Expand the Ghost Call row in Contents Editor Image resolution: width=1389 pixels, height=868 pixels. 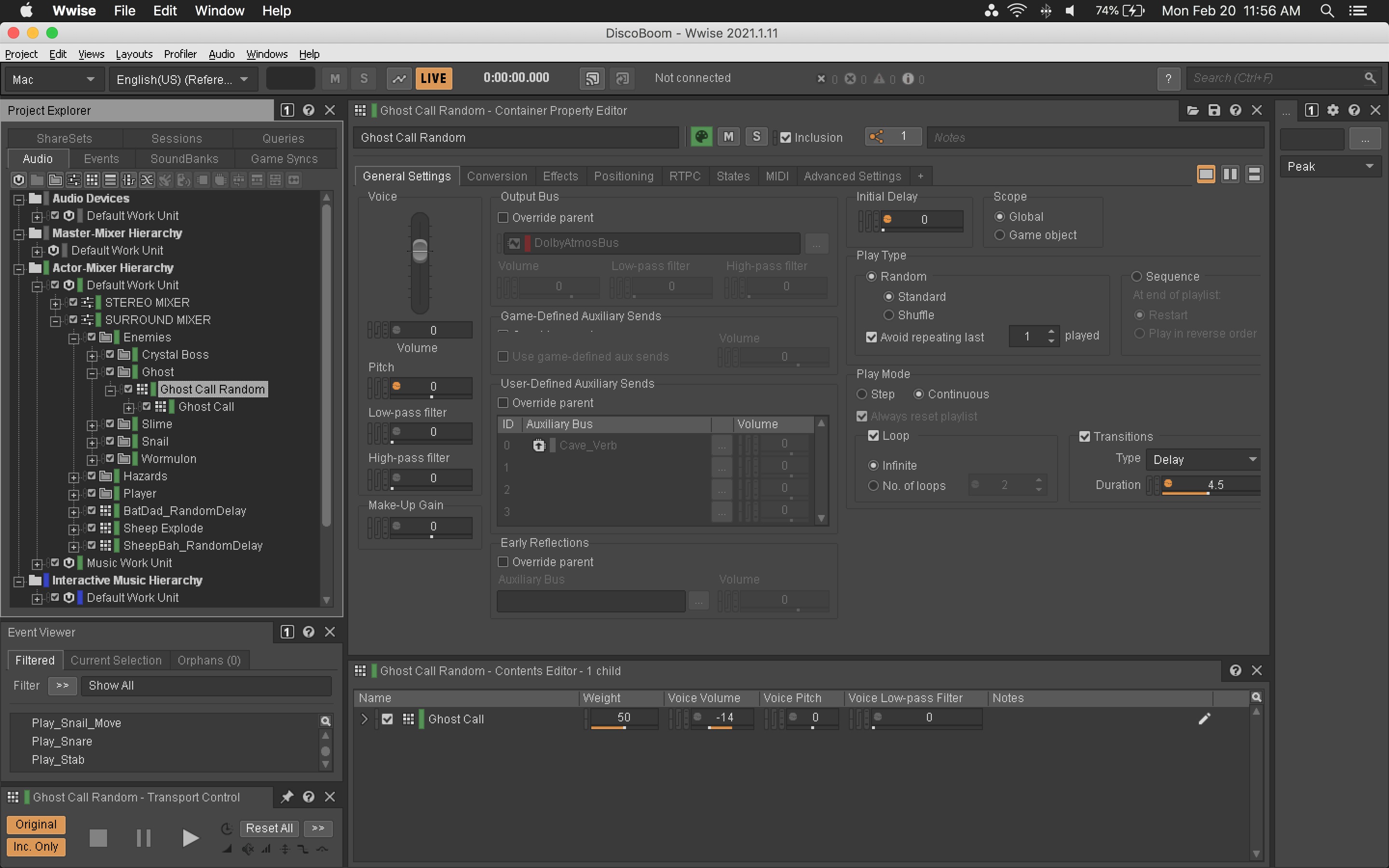[x=363, y=719]
